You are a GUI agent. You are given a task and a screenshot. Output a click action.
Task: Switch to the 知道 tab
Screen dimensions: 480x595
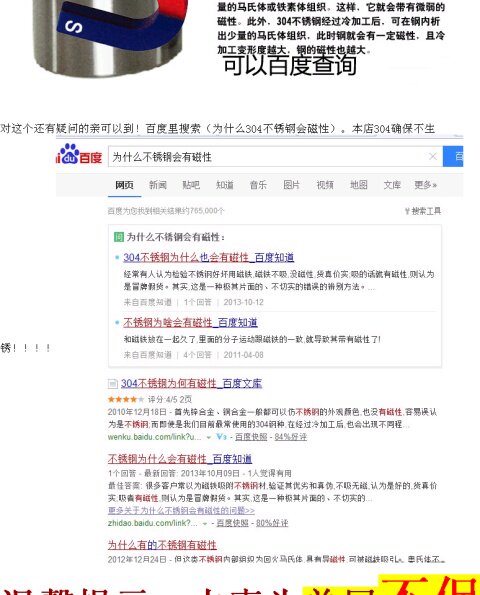[225, 185]
